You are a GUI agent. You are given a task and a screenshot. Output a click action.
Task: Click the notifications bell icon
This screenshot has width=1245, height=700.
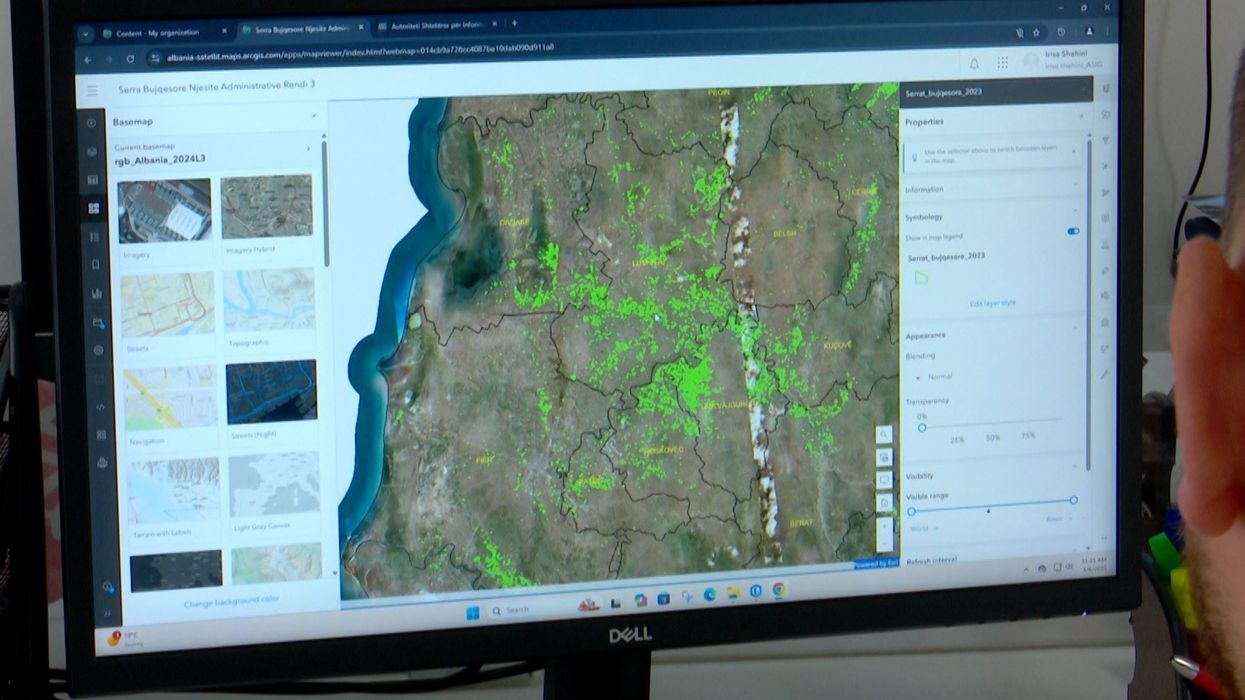click(974, 63)
